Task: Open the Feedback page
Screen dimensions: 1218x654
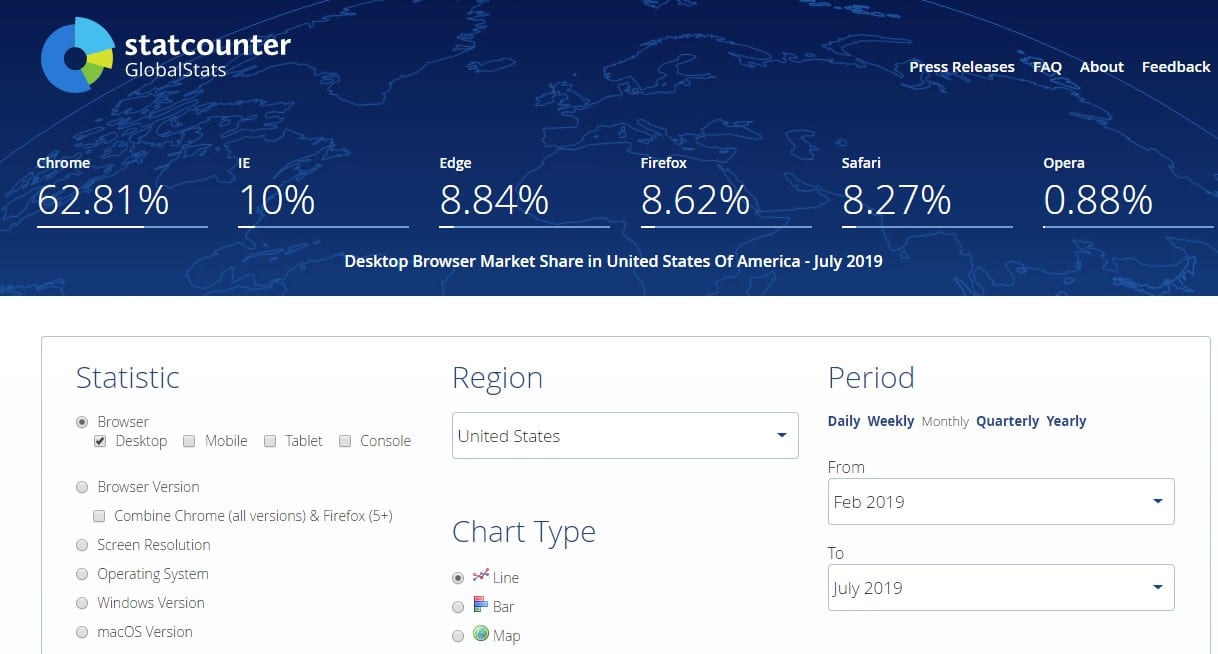Action: coord(1176,67)
